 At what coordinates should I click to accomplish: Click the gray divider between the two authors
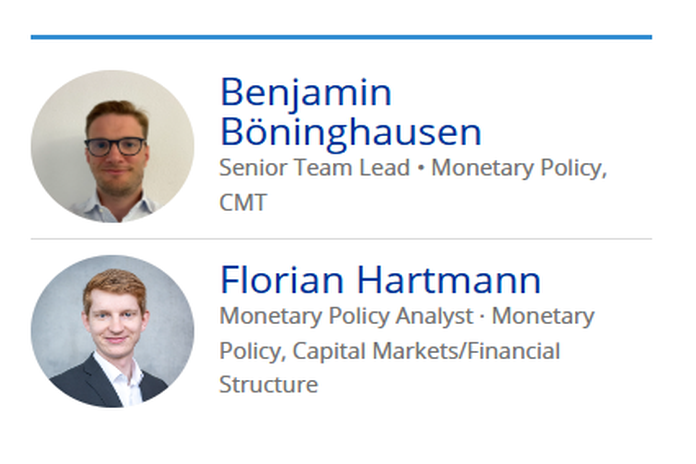point(341,239)
